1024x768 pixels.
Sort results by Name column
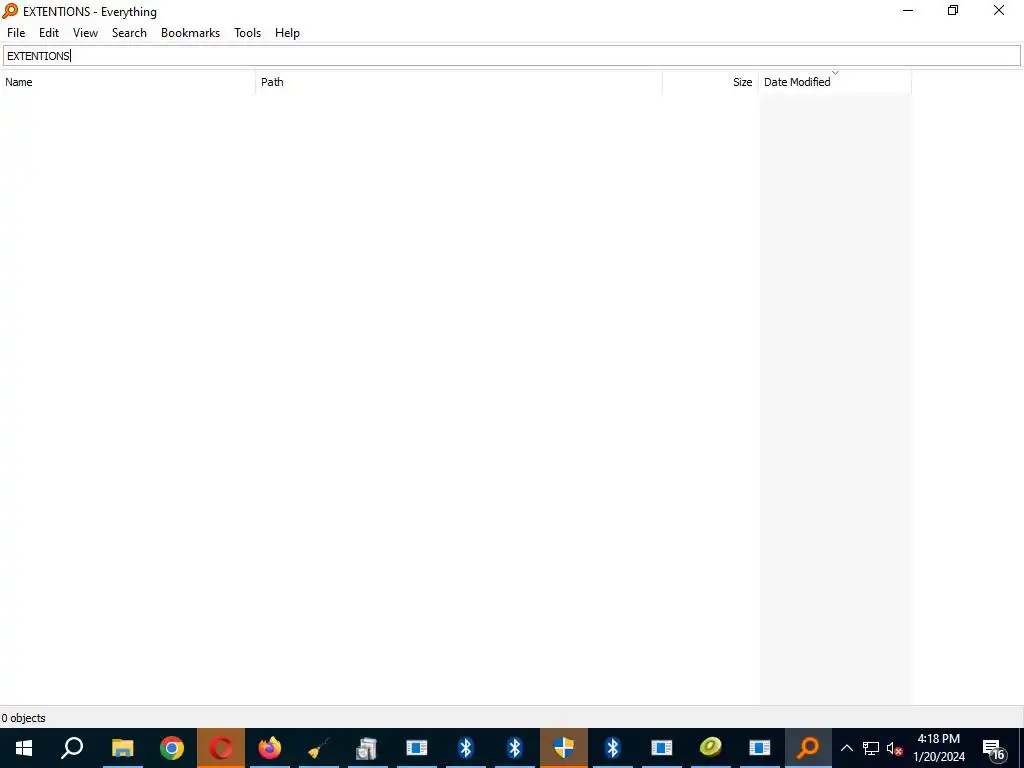(128, 82)
